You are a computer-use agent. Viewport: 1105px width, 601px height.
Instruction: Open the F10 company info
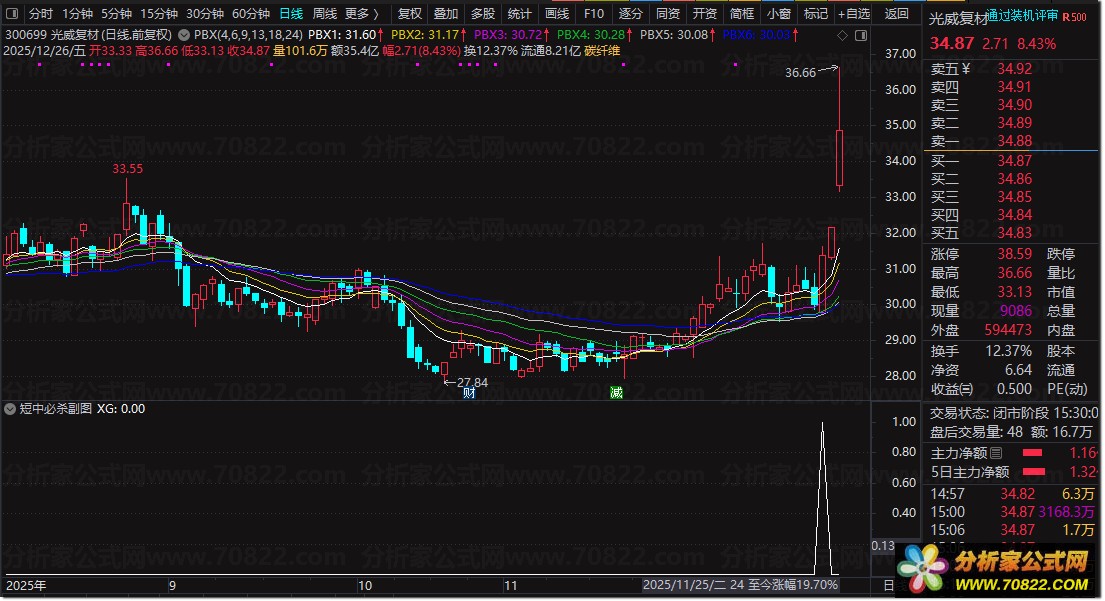click(594, 13)
